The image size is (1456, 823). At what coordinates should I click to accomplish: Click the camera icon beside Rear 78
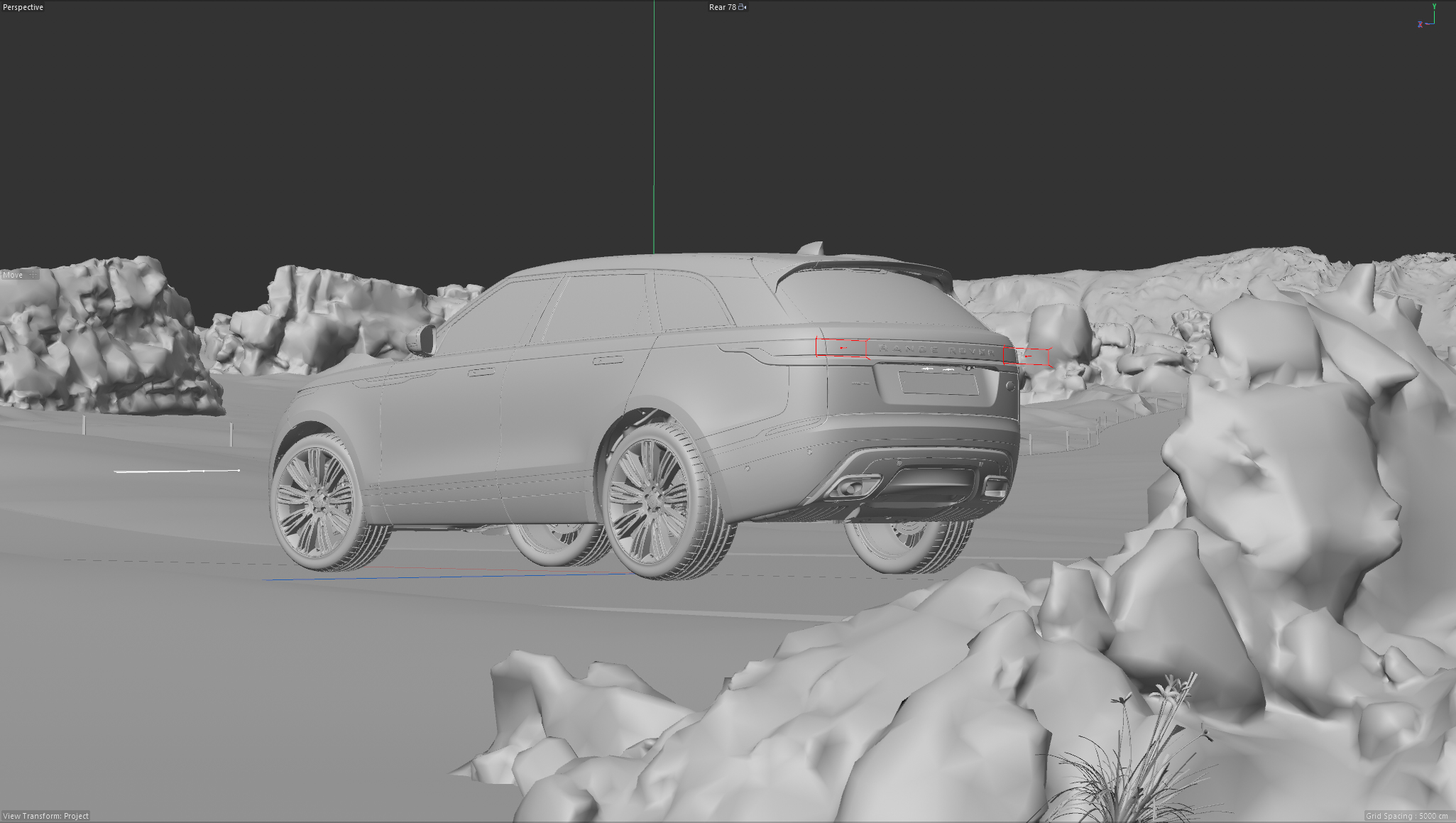coord(743,7)
